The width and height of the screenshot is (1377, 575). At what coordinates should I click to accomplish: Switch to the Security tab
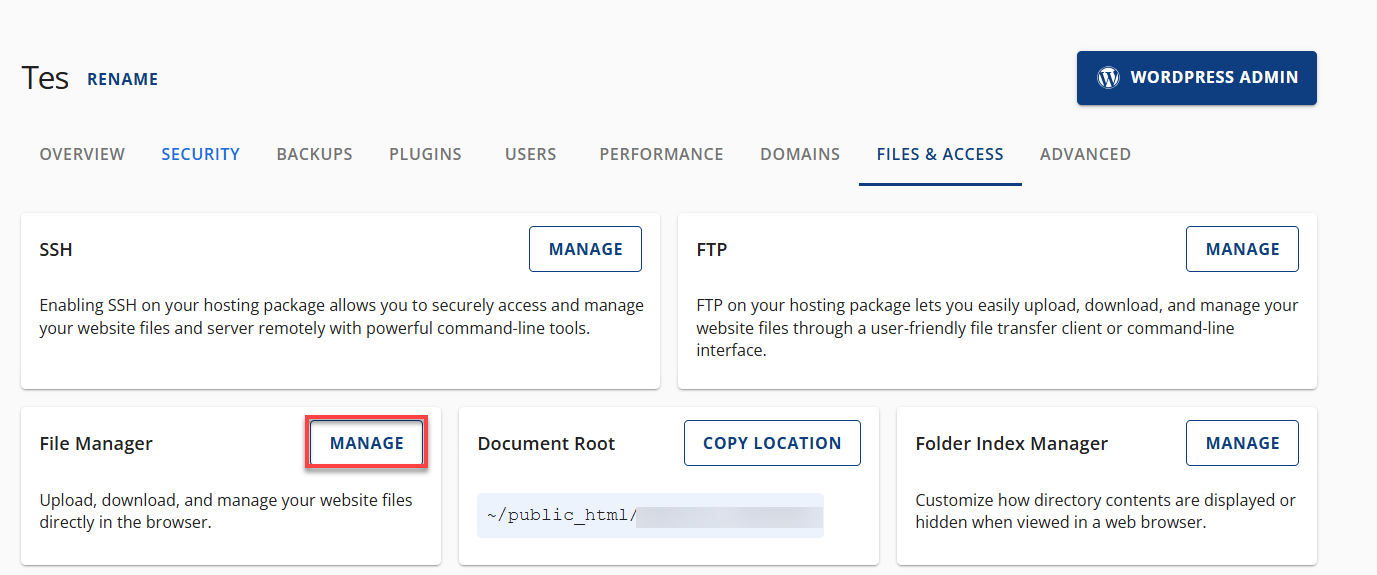(200, 154)
